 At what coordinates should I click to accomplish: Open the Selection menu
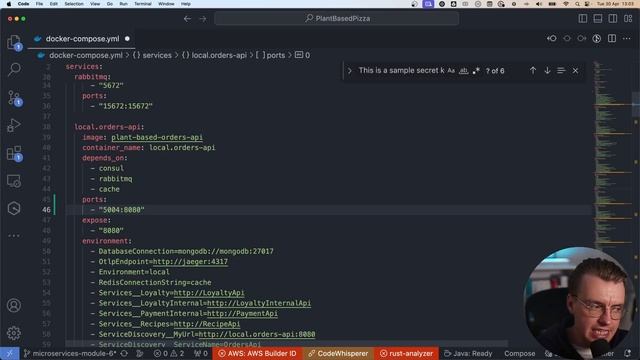74,4
